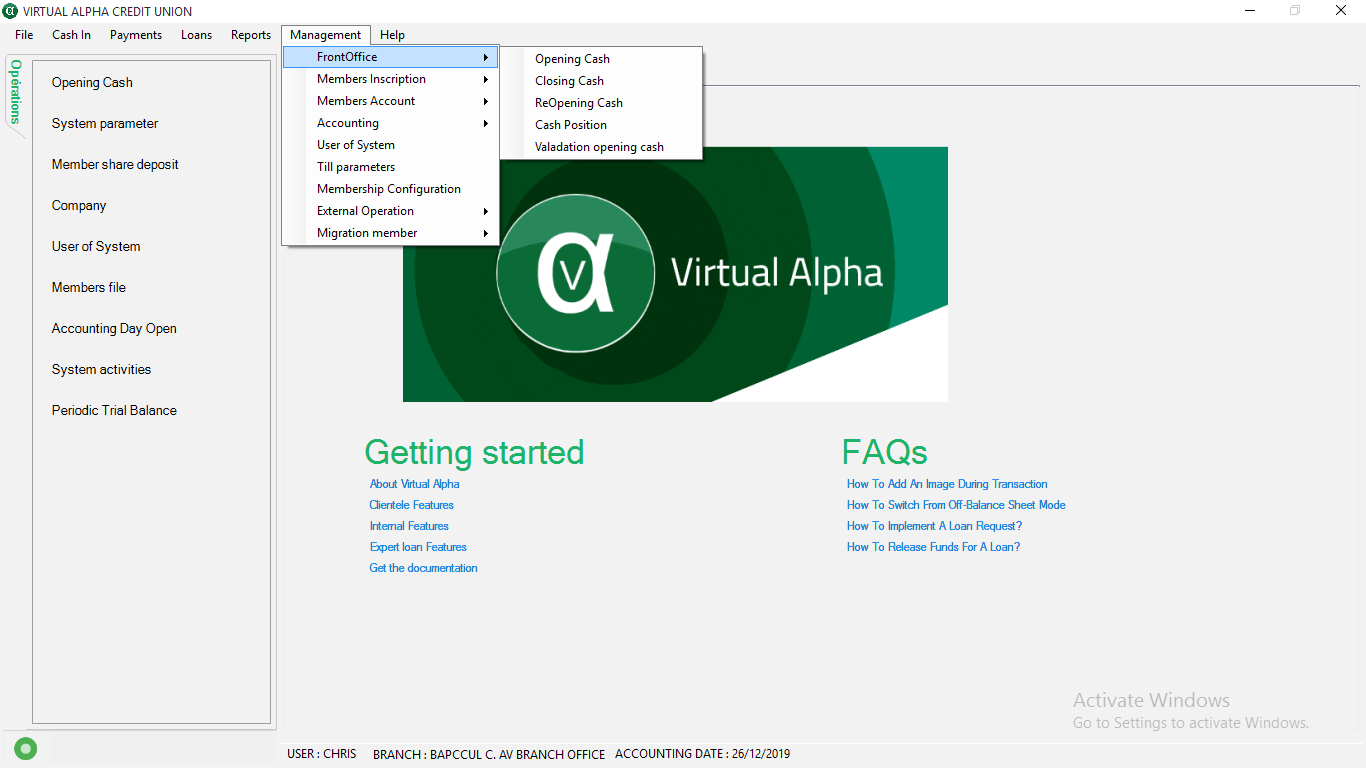Viewport: 1366px width, 768px height.
Task: Click the BRANCH status bar entry
Action: click(x=489, y=754)
